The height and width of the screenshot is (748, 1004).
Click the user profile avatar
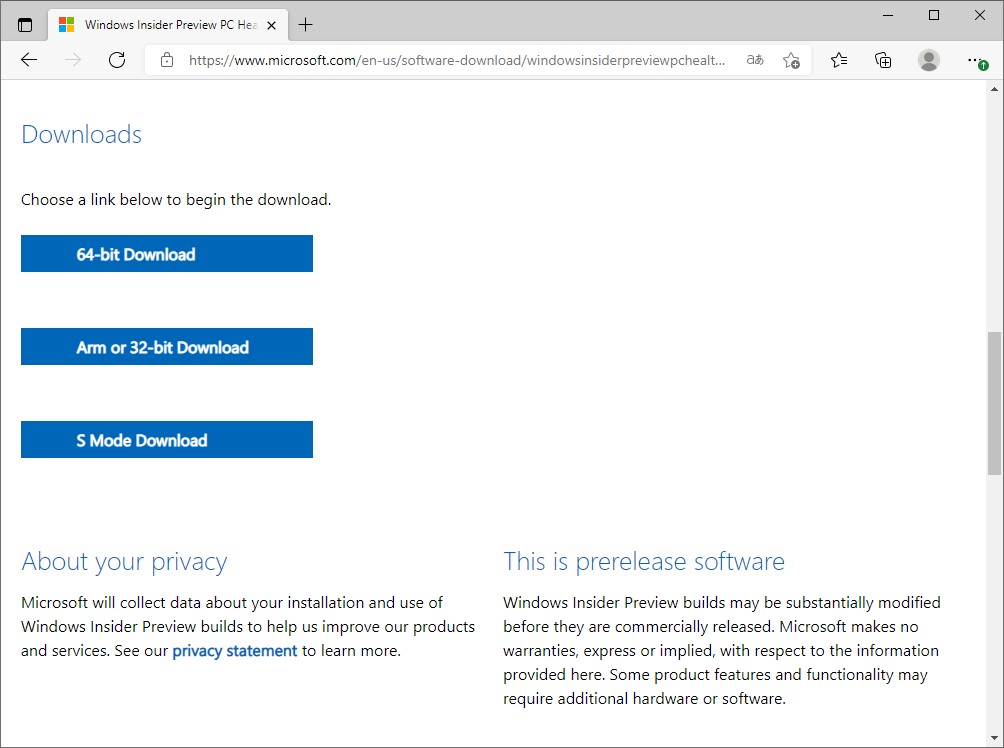[929, 60]
